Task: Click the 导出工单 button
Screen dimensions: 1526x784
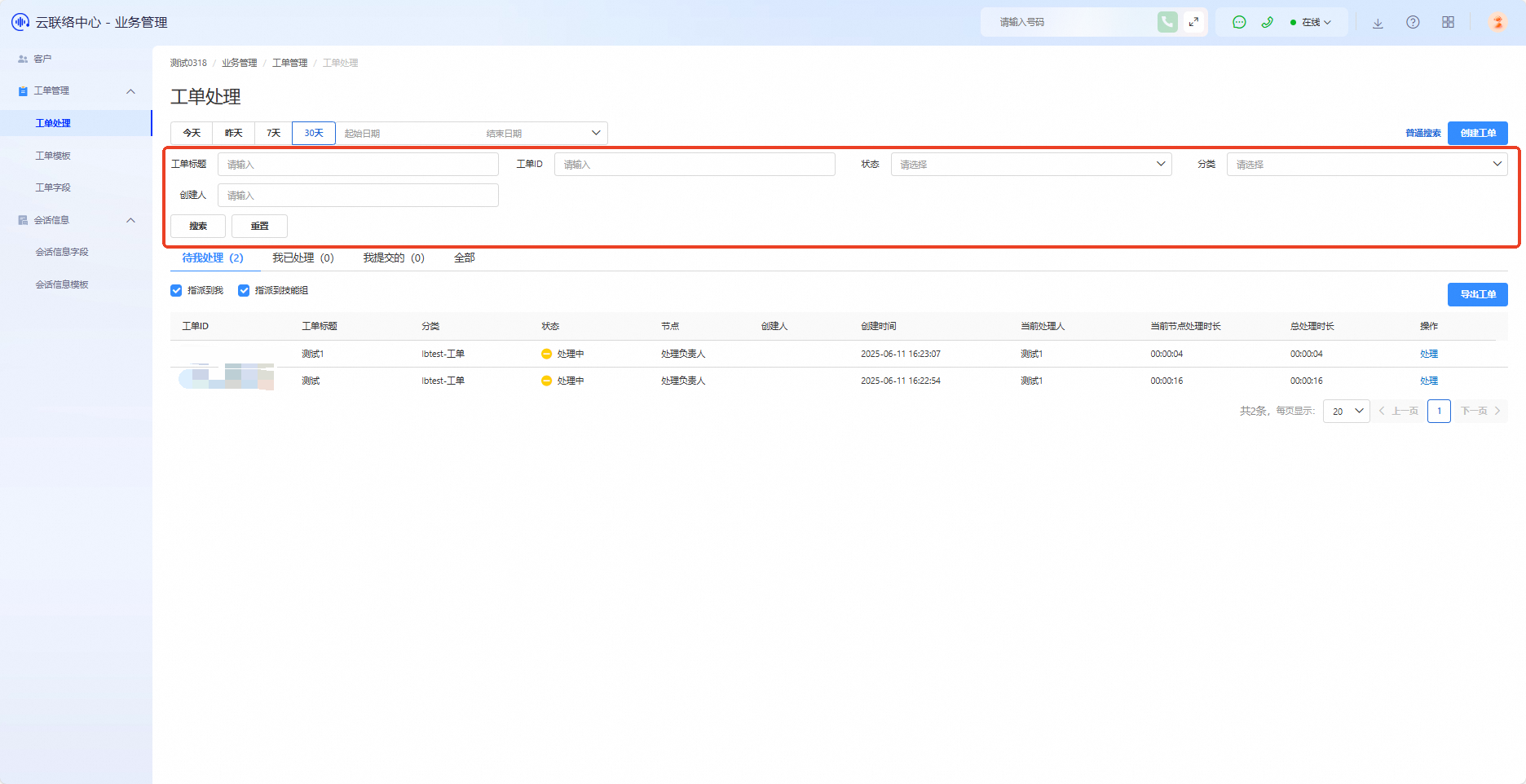Action: point(1478,294)
